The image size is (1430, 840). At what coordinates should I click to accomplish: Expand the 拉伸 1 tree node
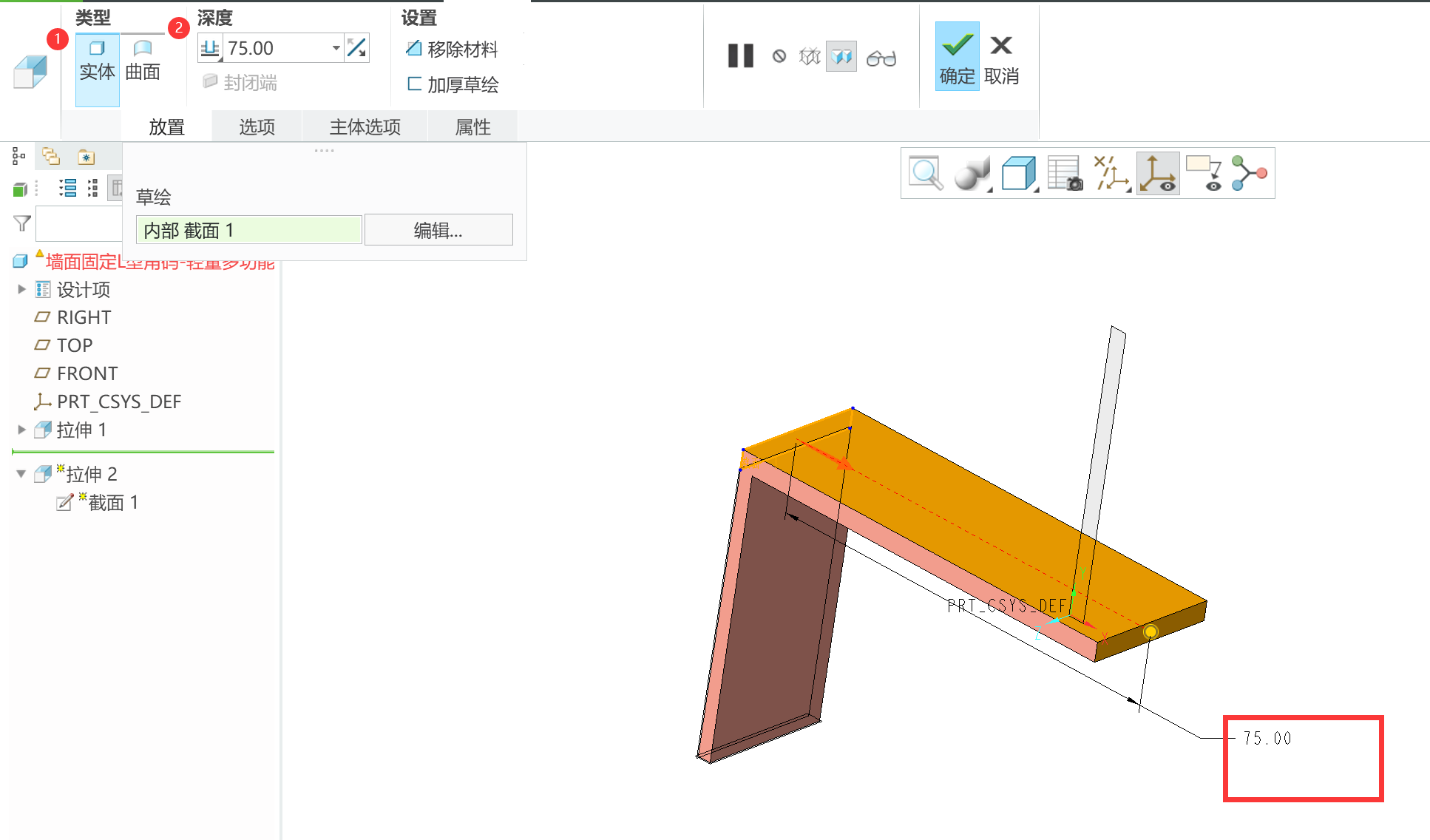[21, 430]
